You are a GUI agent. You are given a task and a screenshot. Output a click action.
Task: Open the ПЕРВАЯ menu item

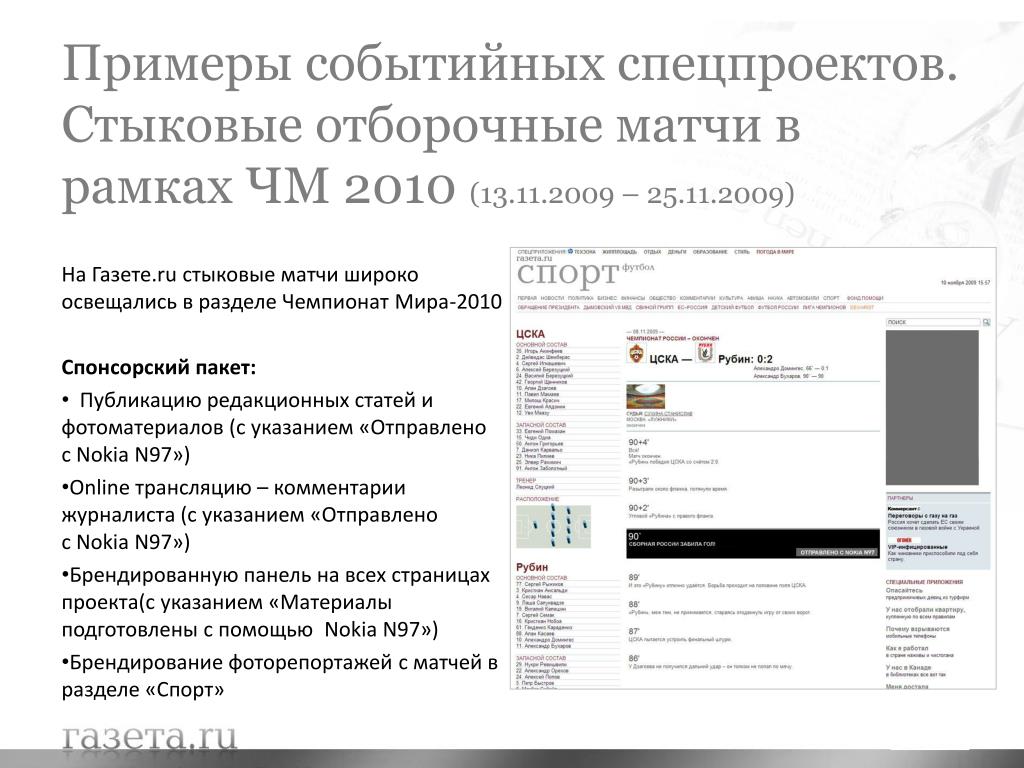coord(527,298)
